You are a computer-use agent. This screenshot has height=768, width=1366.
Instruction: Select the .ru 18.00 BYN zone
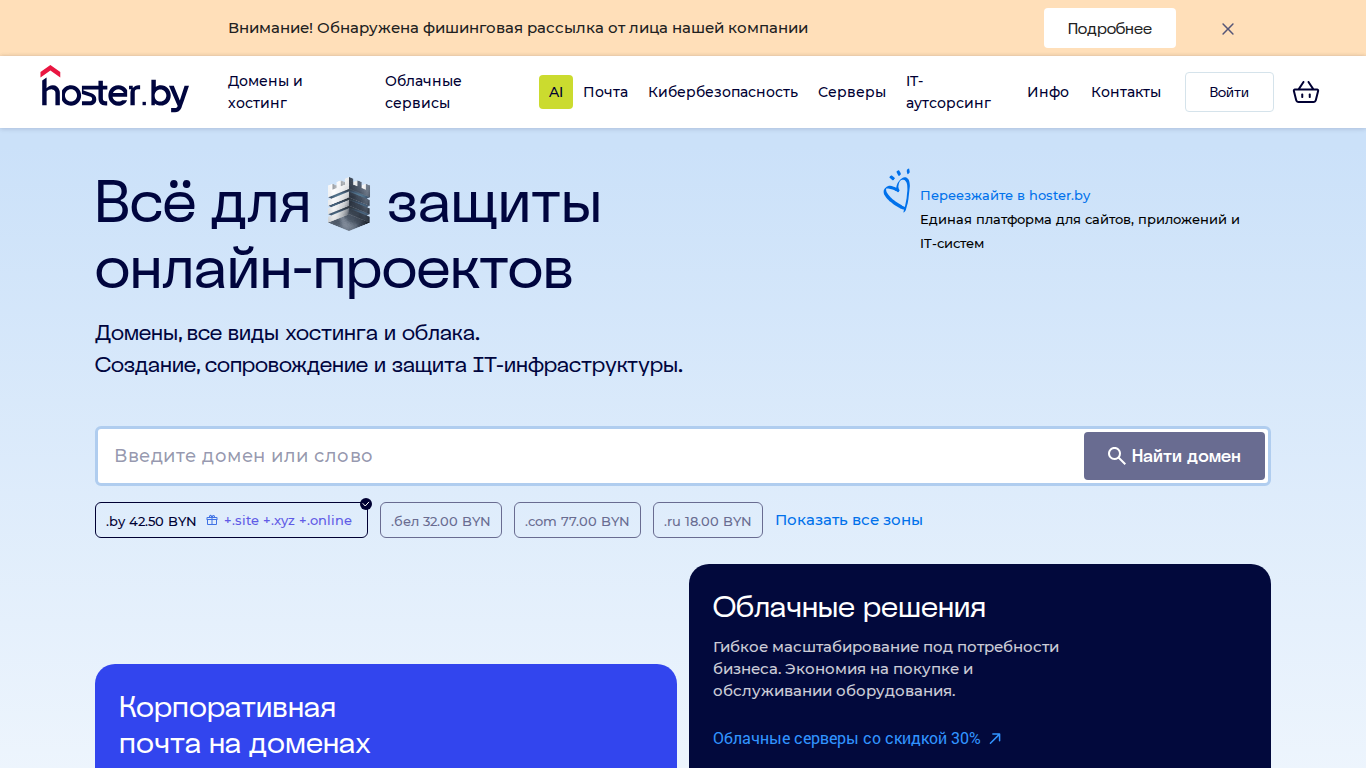[708, 520]
